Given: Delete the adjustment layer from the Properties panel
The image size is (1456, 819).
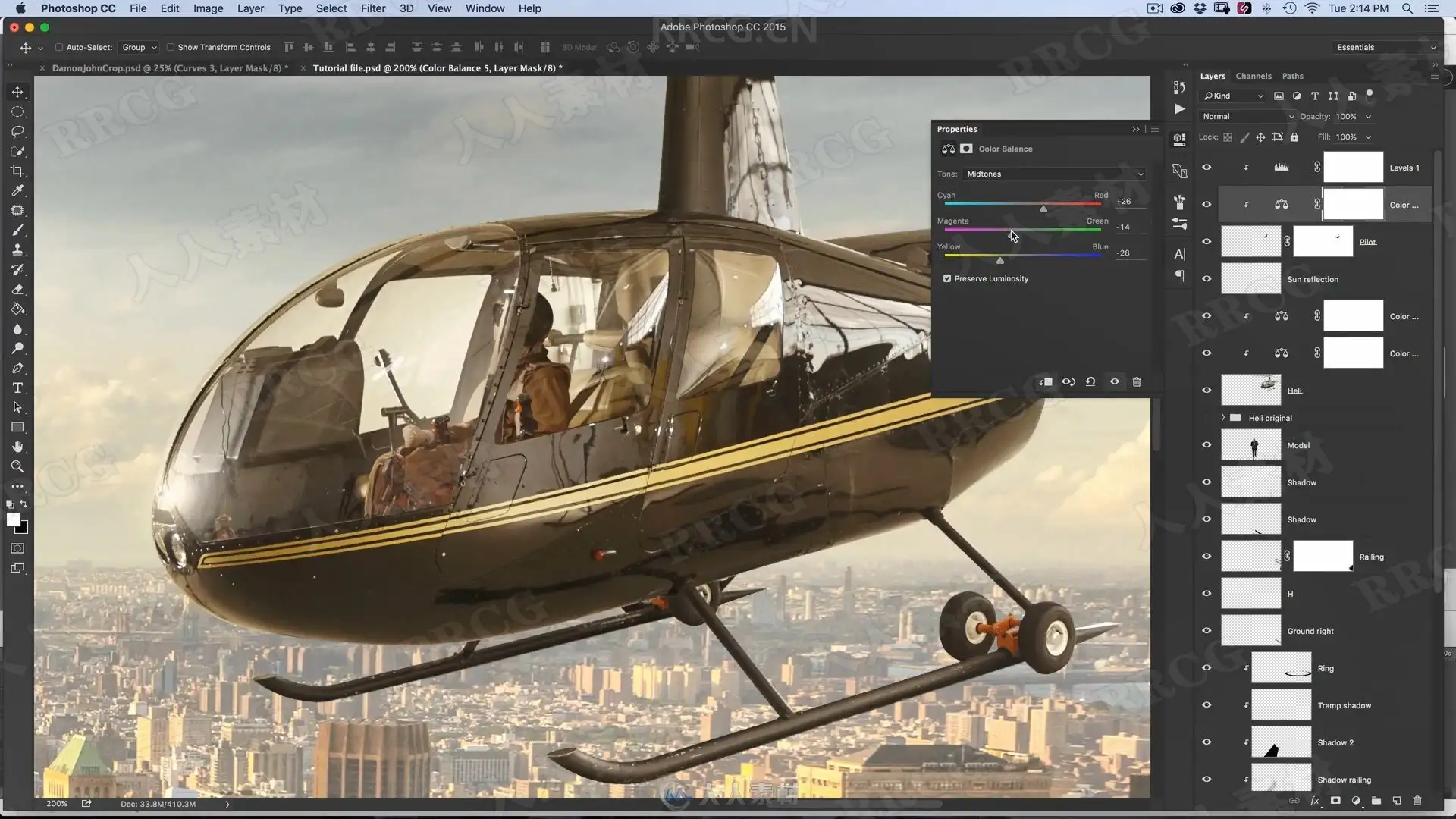Looking at the screenshot, I should [x=1136, y=382].
